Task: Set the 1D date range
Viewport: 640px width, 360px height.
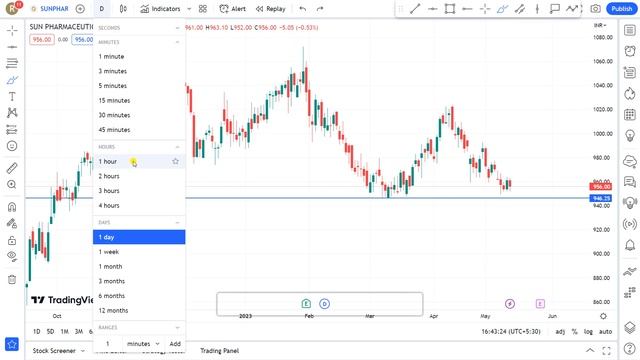Action: [36, 332]
